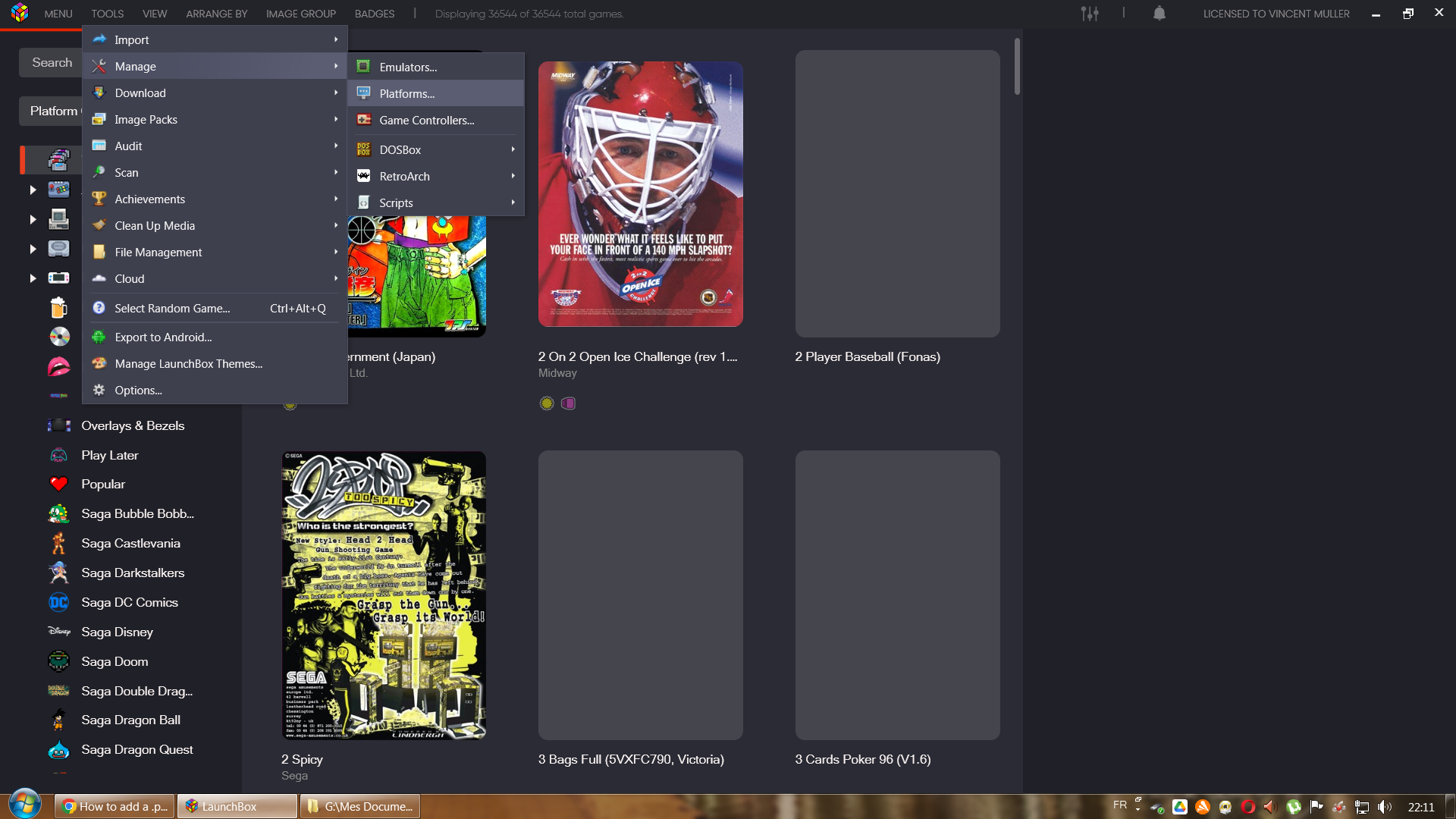Viewport: 1456px width, 819px height.
Task: Select Overlays & Bezels playlist
Action: (x=133, y=425)
